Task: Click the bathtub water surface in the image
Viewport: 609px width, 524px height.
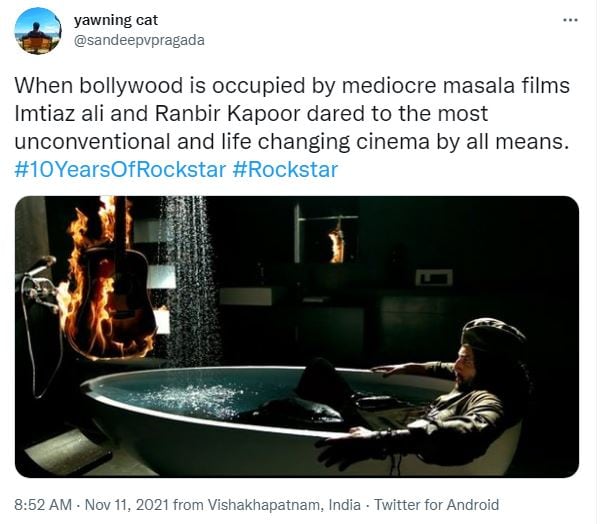Action: [194, 394]
